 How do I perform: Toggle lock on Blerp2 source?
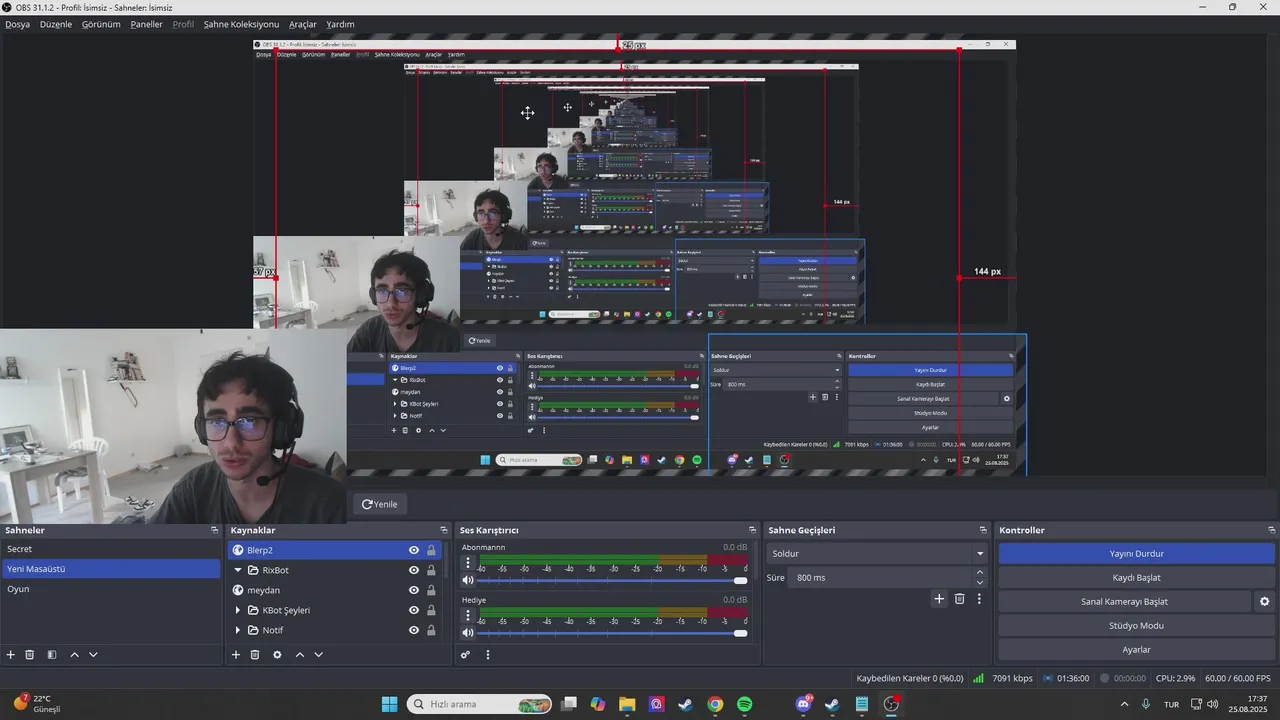click(x=431, y=550)
